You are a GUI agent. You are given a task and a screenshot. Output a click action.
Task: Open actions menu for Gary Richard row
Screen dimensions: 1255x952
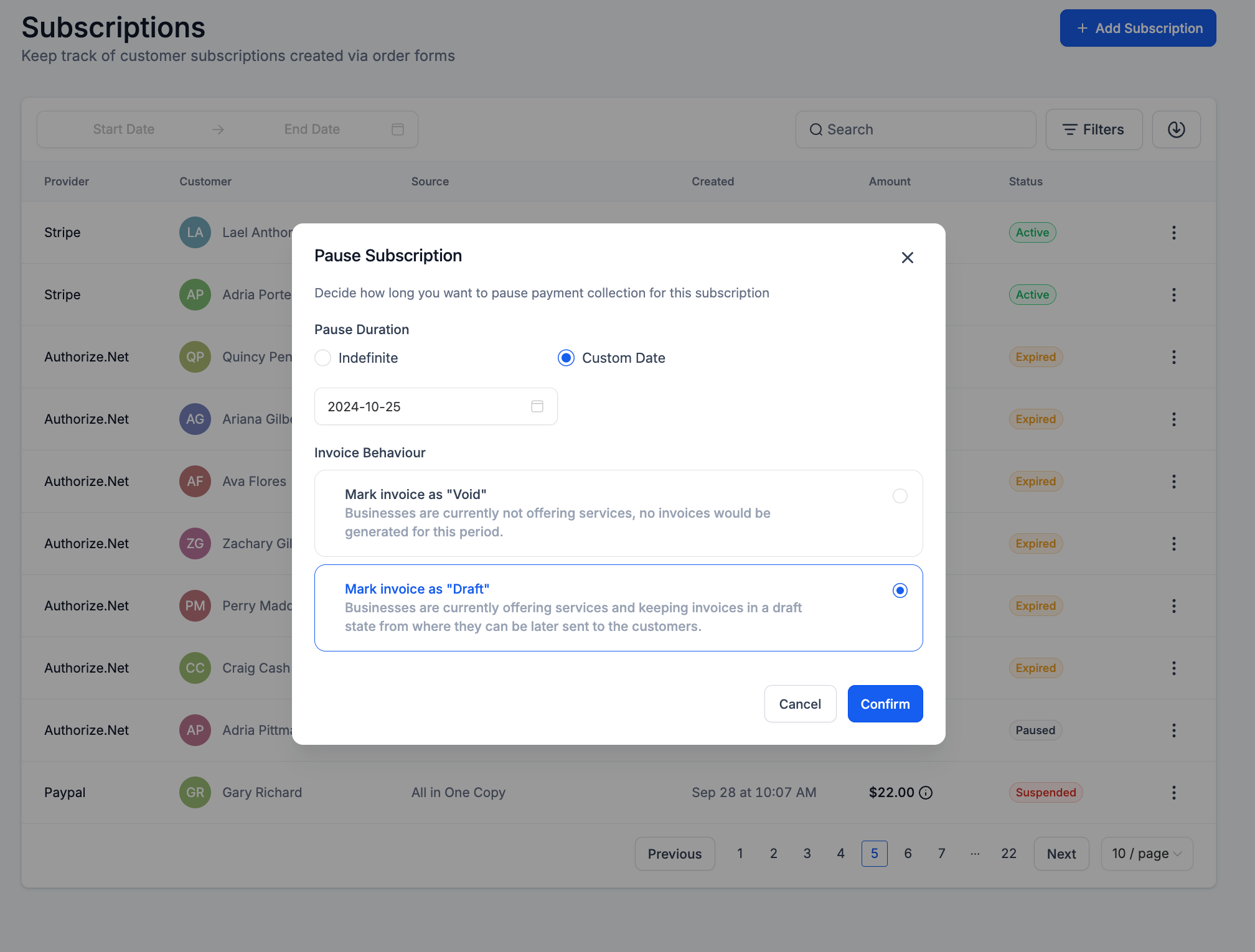[1174, 793]
